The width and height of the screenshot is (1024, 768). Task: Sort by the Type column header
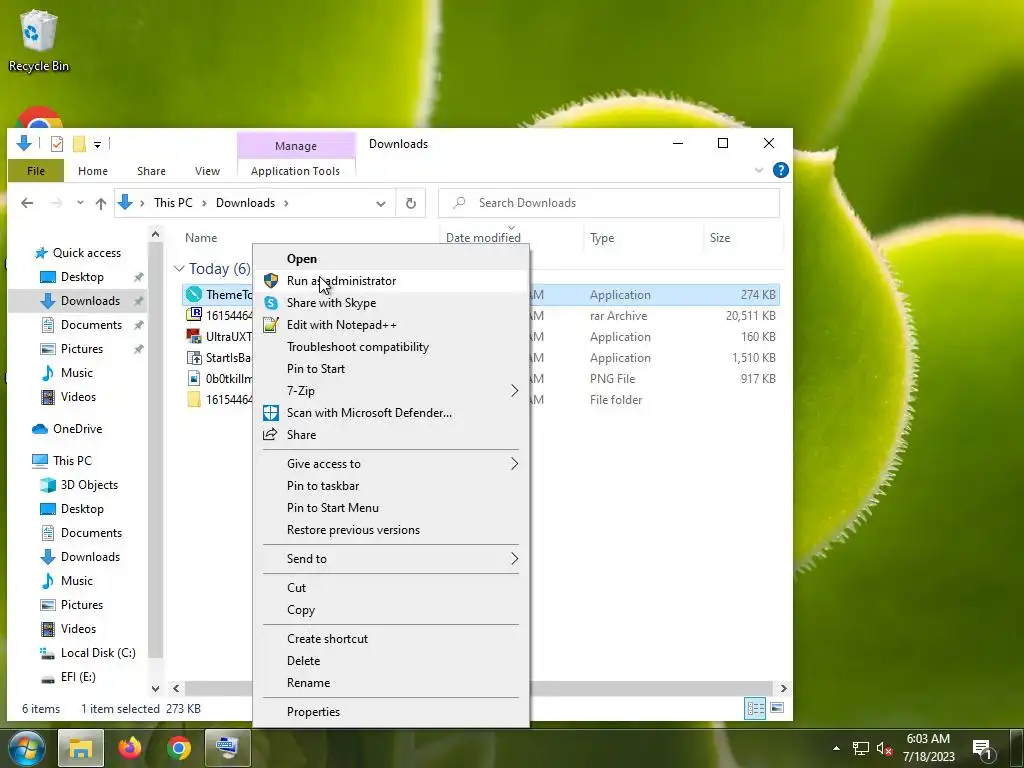tap(602, 238)
